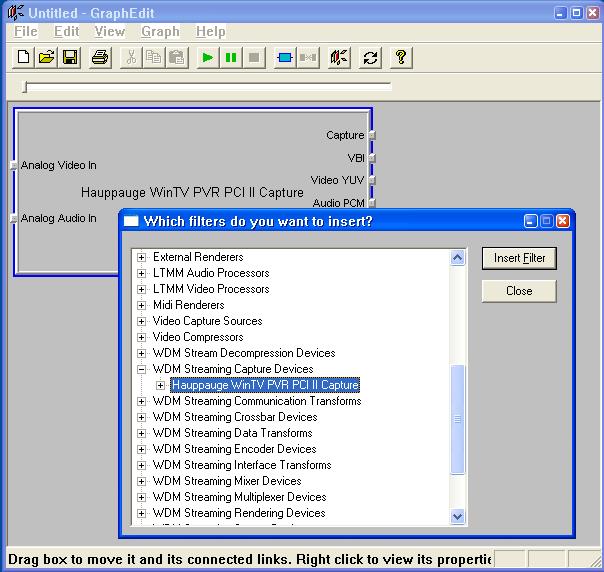
Task: Click the Insert Filter toolbar icon
Action: coord(285,58)
